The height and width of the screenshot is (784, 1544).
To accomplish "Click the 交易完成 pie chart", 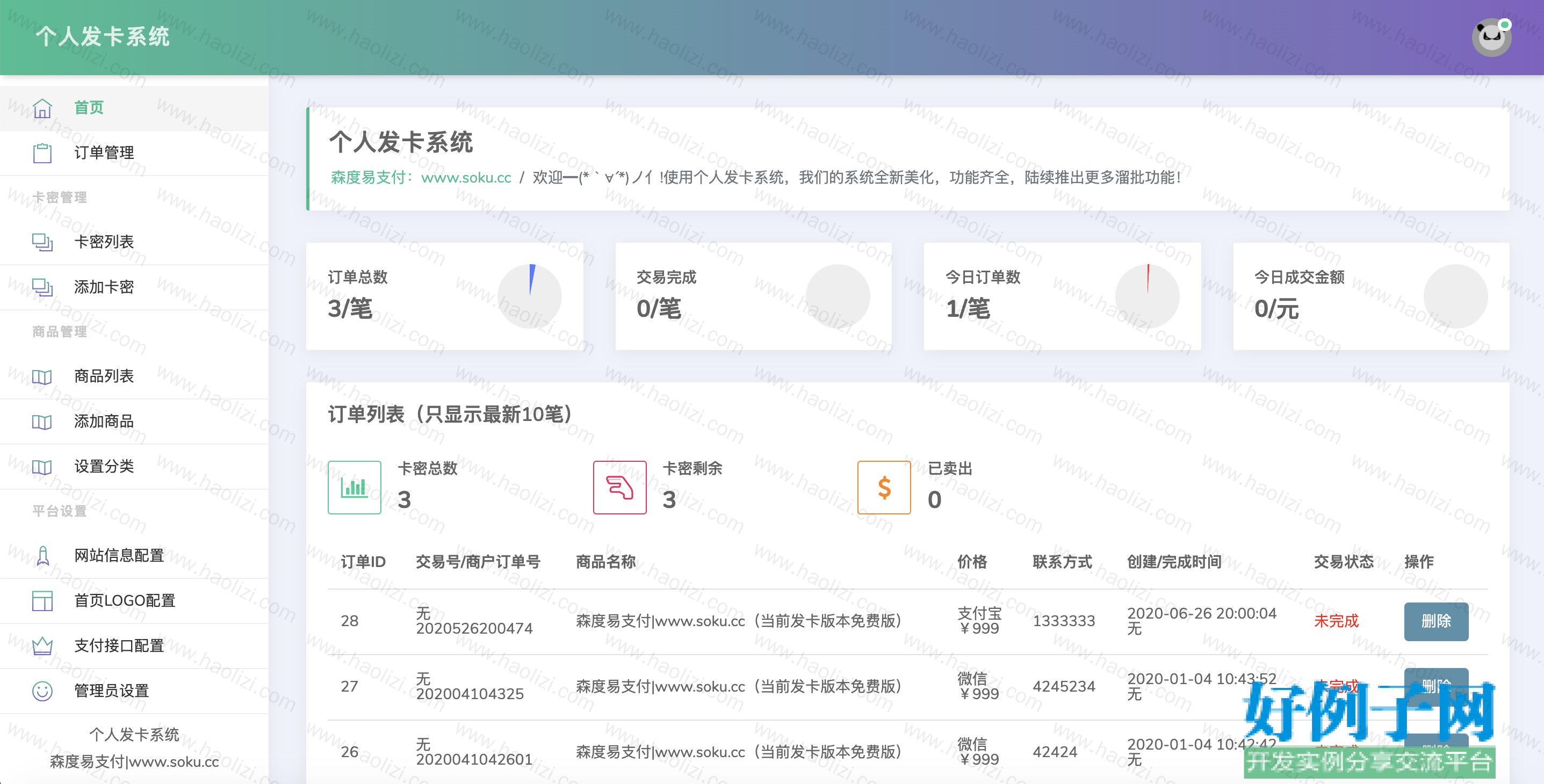I will click(x=838, y=296).
